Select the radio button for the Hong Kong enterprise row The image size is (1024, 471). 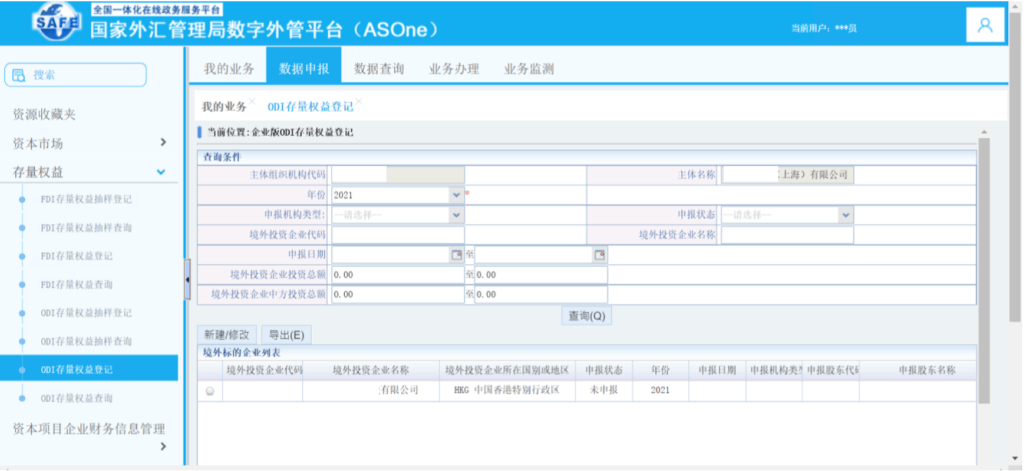(x=210, y=392)
